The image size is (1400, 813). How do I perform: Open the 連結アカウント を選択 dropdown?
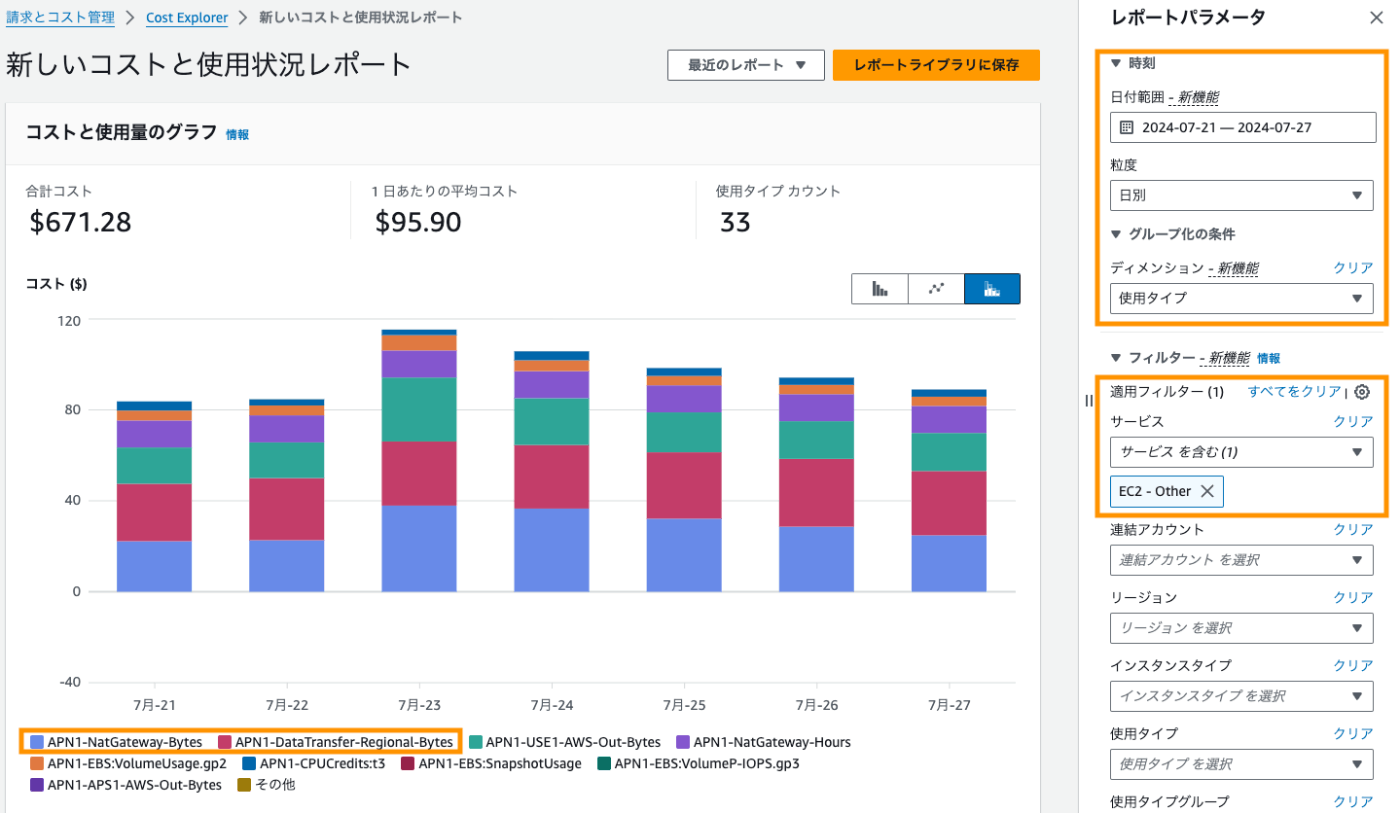(x=1241, y=560)
